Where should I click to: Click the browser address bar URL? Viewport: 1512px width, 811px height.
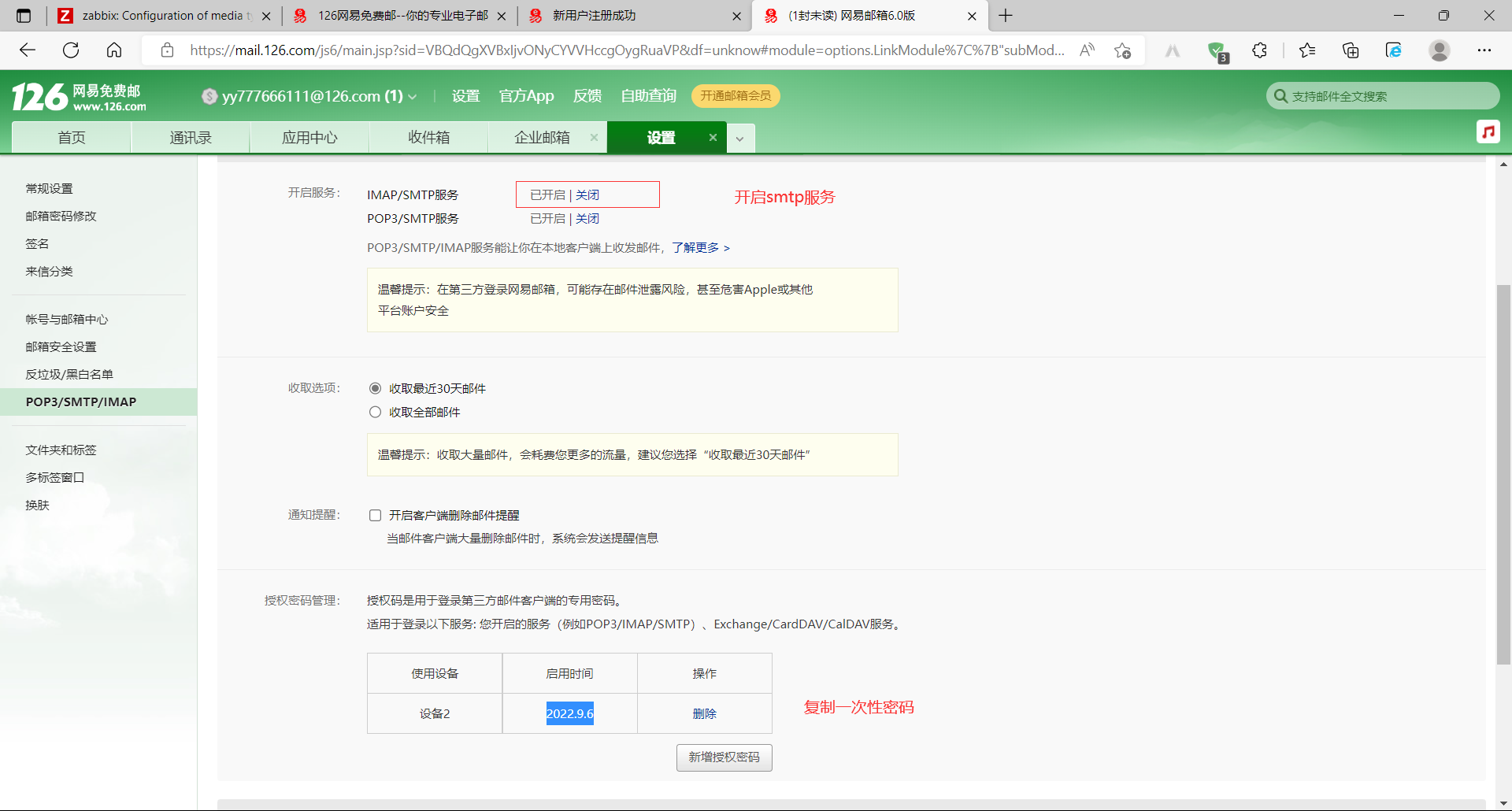pyautogui.click(x=626, y=50)
